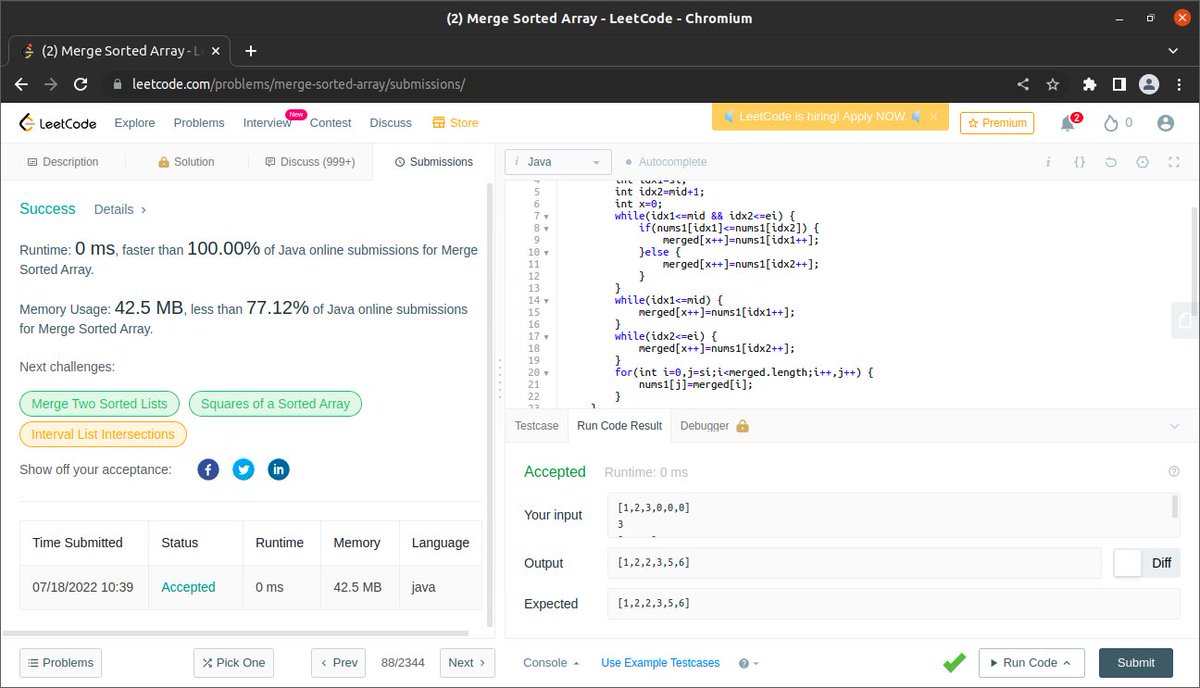Image resolution: width=1200 pixels, height=688 pixels.
Task: Open the clipboard icon at editor edge
Action: click(1186, 321)
